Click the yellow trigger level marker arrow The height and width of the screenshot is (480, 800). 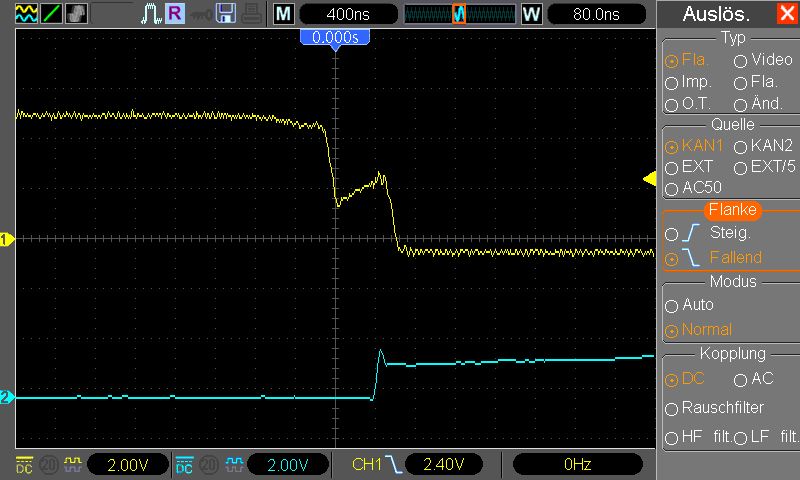649,179
